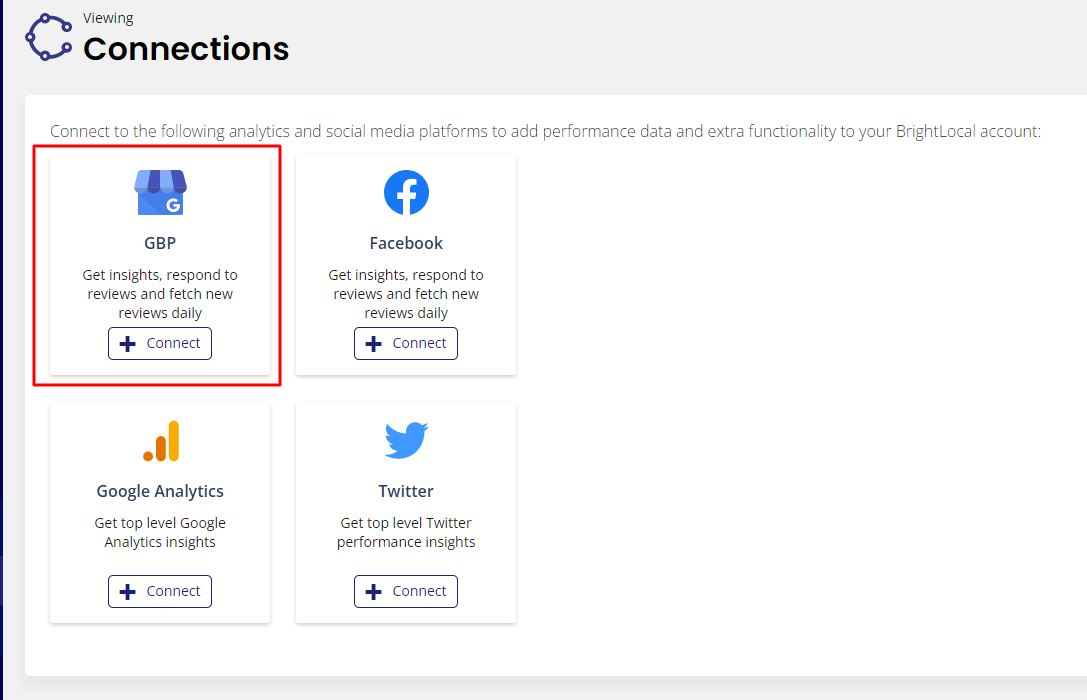The height and width of the screenshot is (700, 1087).
Task: Click the Connections page heading
Action: coord(186,49)
